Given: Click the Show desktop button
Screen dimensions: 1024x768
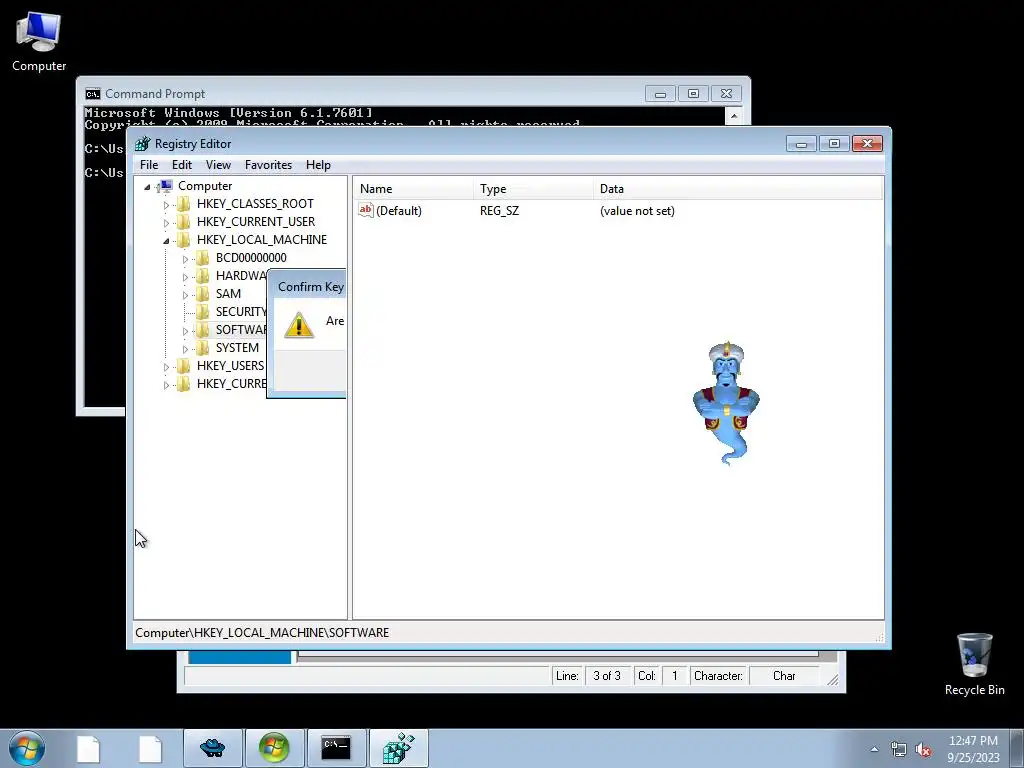Looking at the screenshot, I should pyautogui.click(x=1017, y=748).
